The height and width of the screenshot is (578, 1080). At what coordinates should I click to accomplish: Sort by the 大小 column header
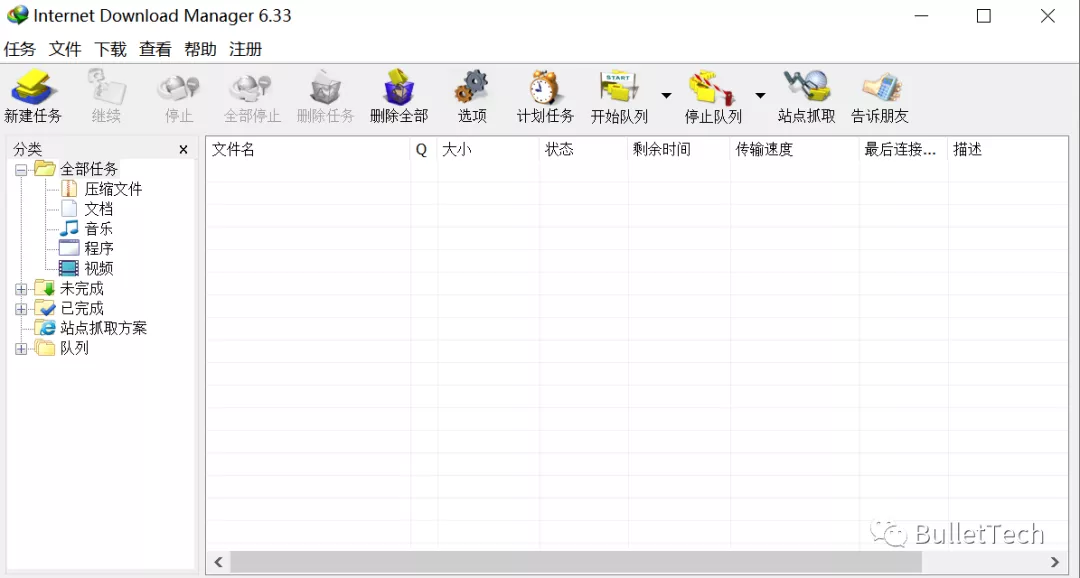point(450,150)
